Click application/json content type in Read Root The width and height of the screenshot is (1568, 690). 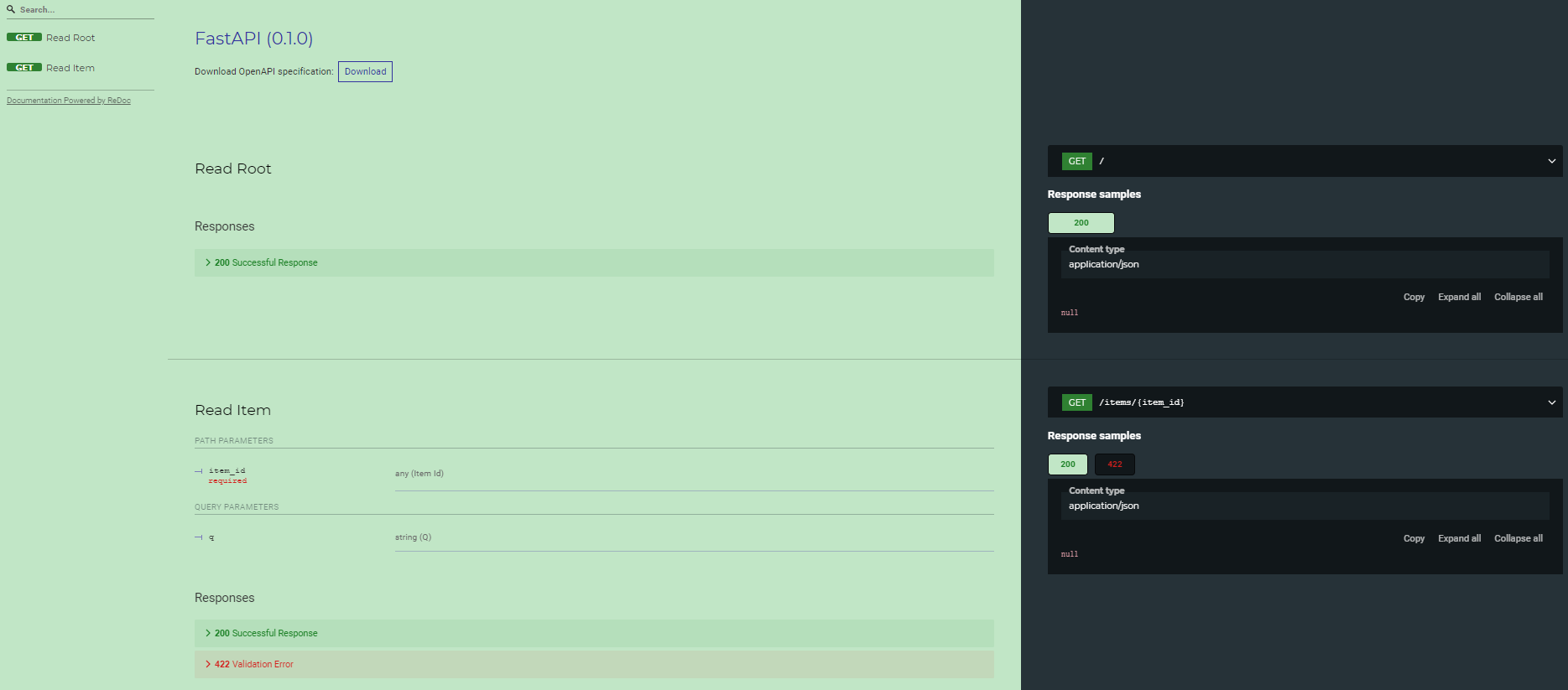pyautogui.click(x=1104, y=264)
